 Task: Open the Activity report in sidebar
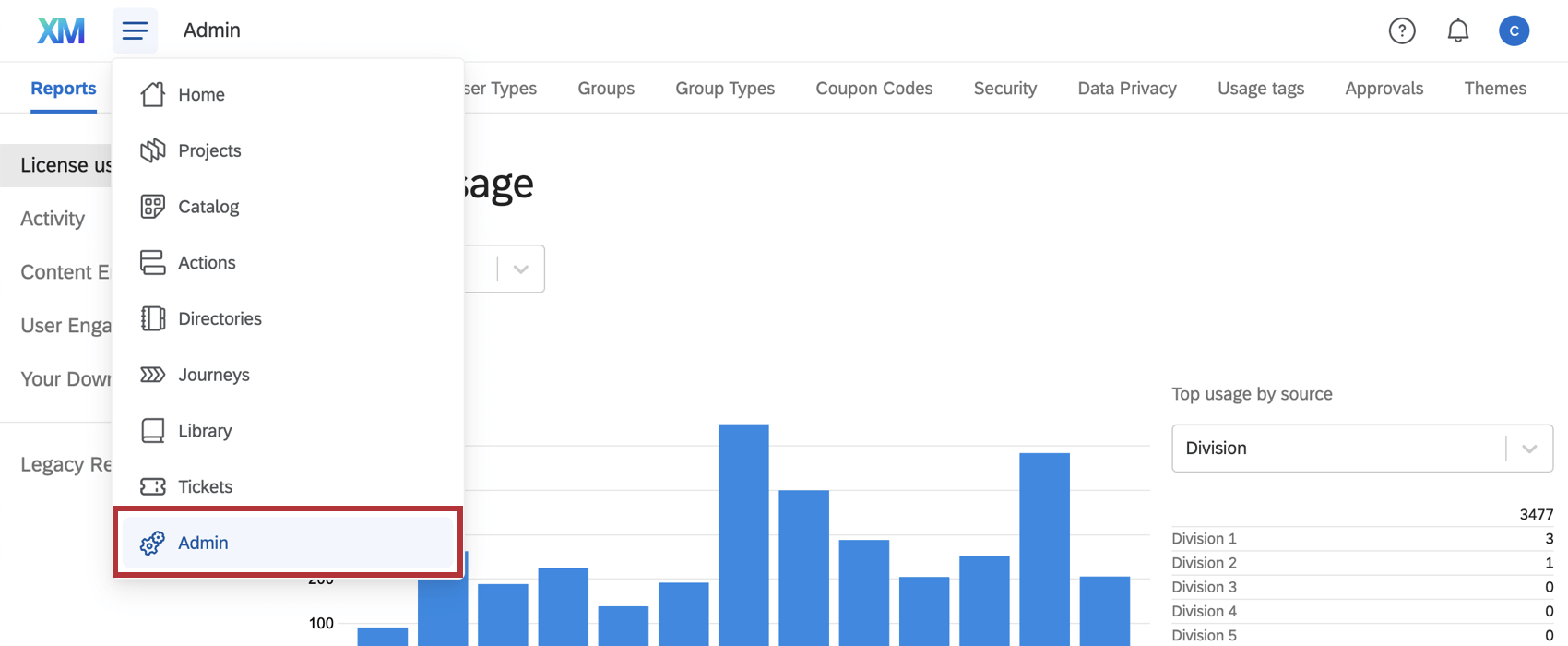(x=53, y=219)
